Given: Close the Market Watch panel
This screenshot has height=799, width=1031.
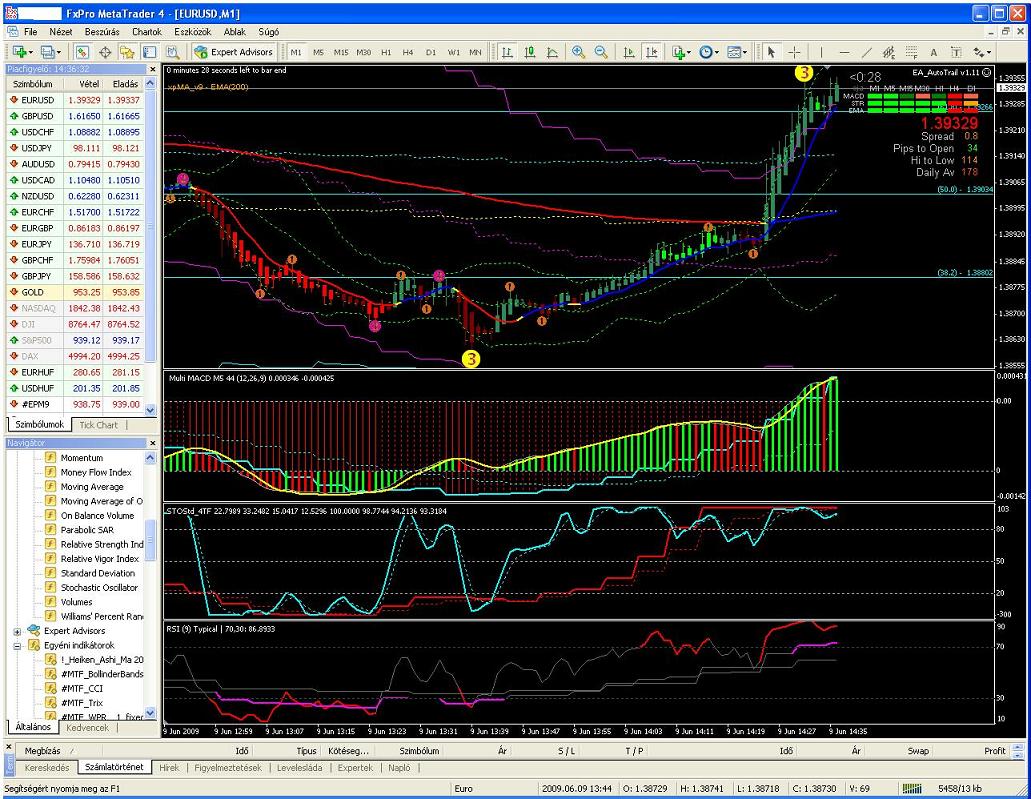Looking at the screenshot, I should click(x=153, y=68).
